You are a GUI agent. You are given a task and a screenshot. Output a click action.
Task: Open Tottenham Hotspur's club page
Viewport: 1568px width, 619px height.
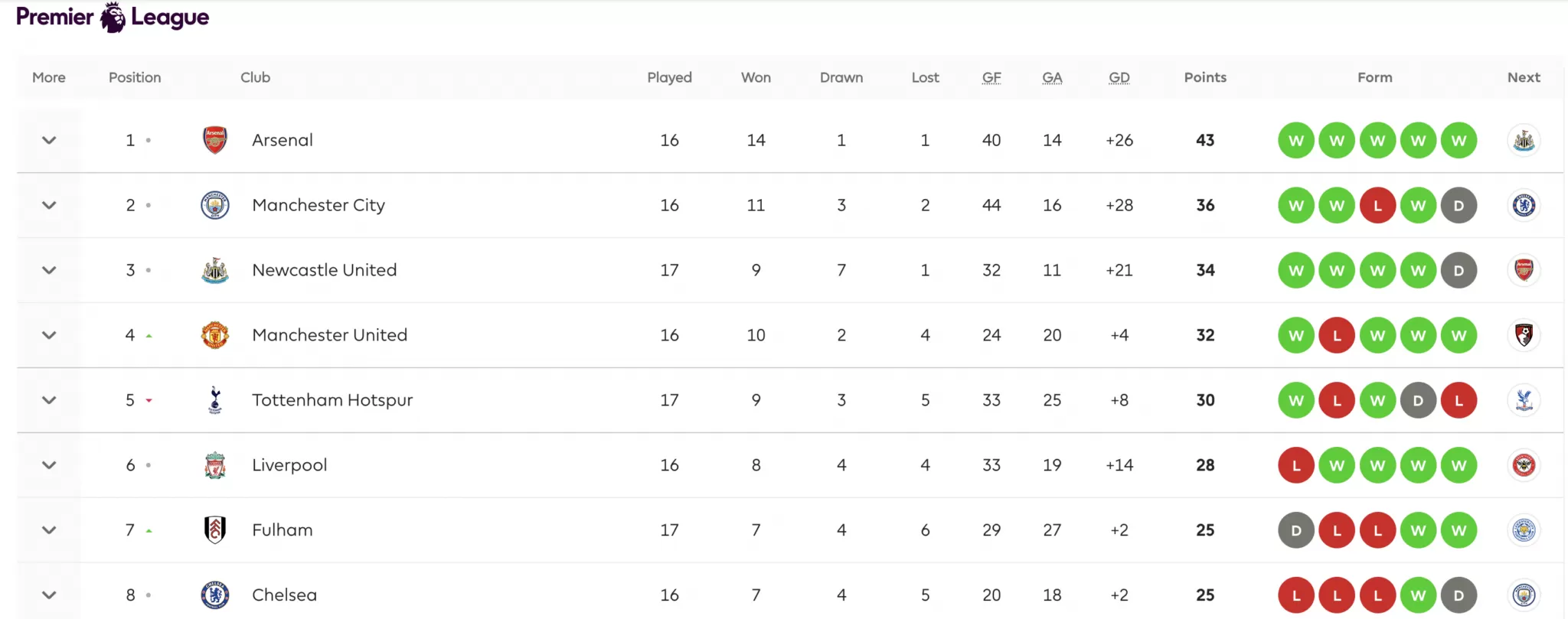coord(332,400)
